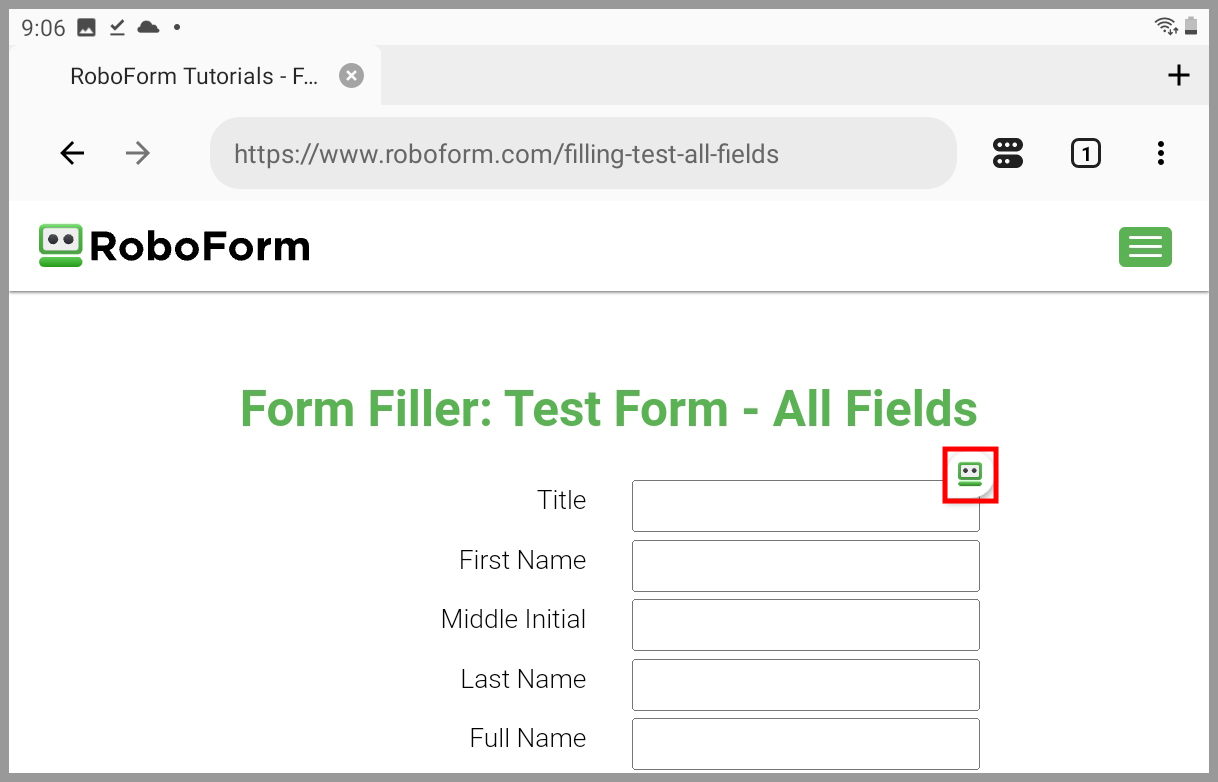The height and width of the screenshot is (782, 1218).
Task: Focus the Last Name input field
Action: click(805, 685)
